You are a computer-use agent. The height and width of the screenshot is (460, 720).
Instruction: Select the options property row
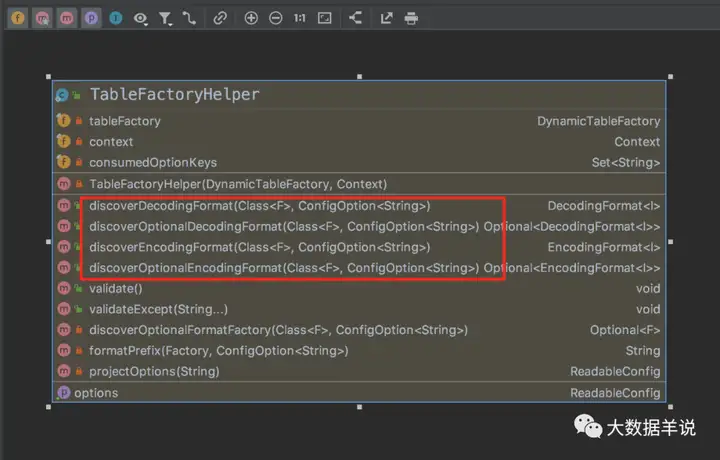click(96, 393)
